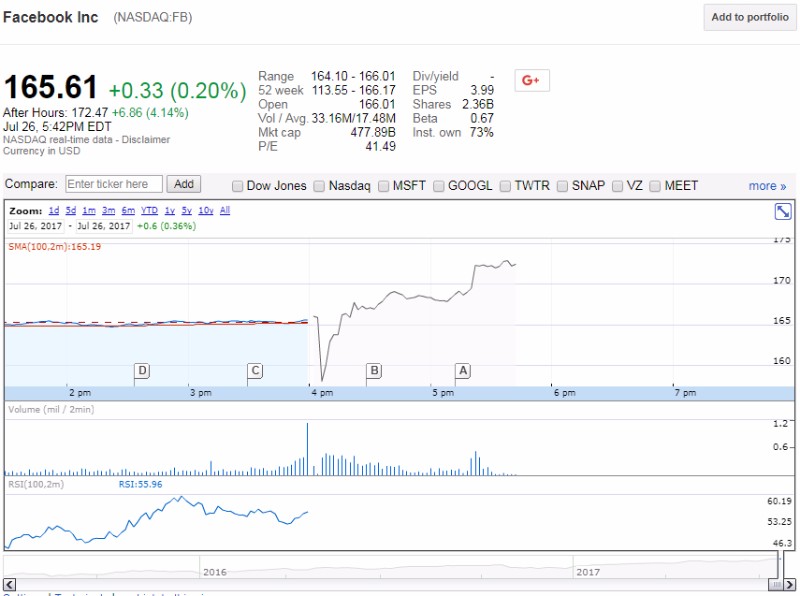The height and width of the screenshot is (596, 800).
Task: Click the left scroll arrow below chart
Action: (9, 584)
